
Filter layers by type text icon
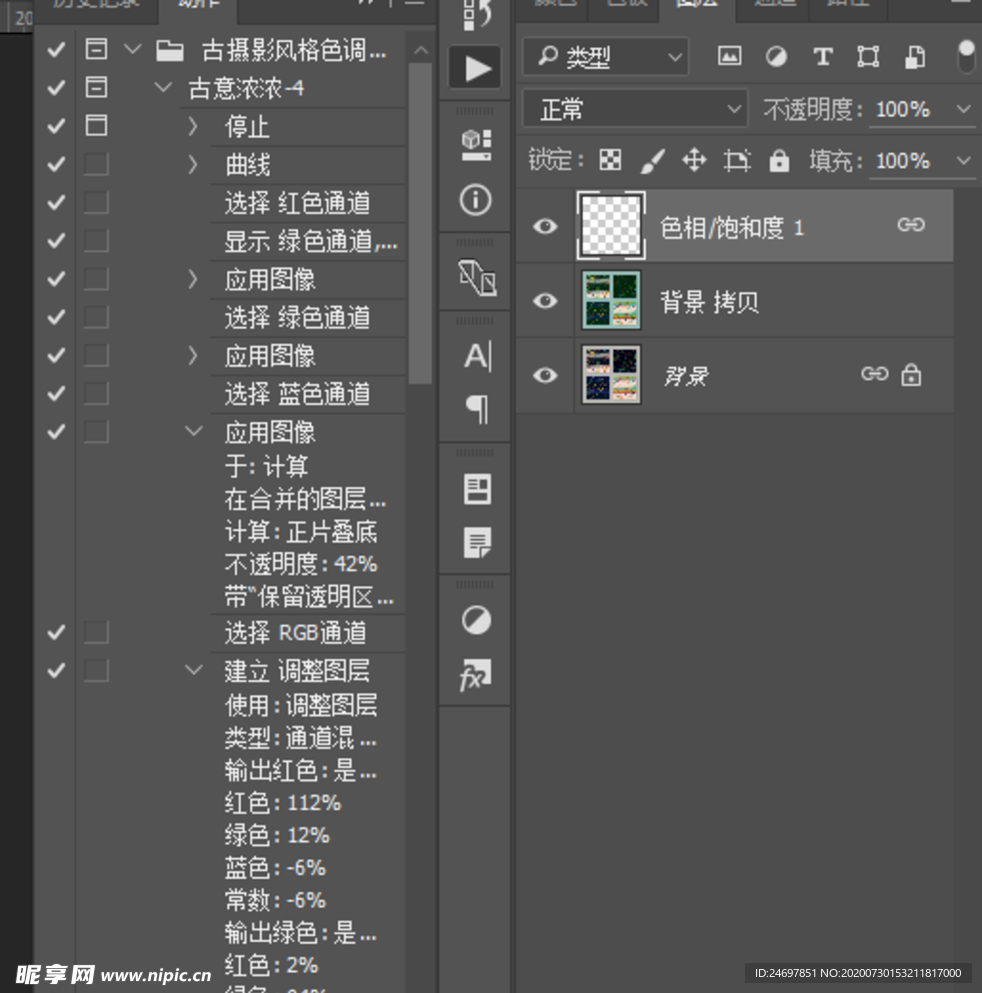tap(822, 57)
